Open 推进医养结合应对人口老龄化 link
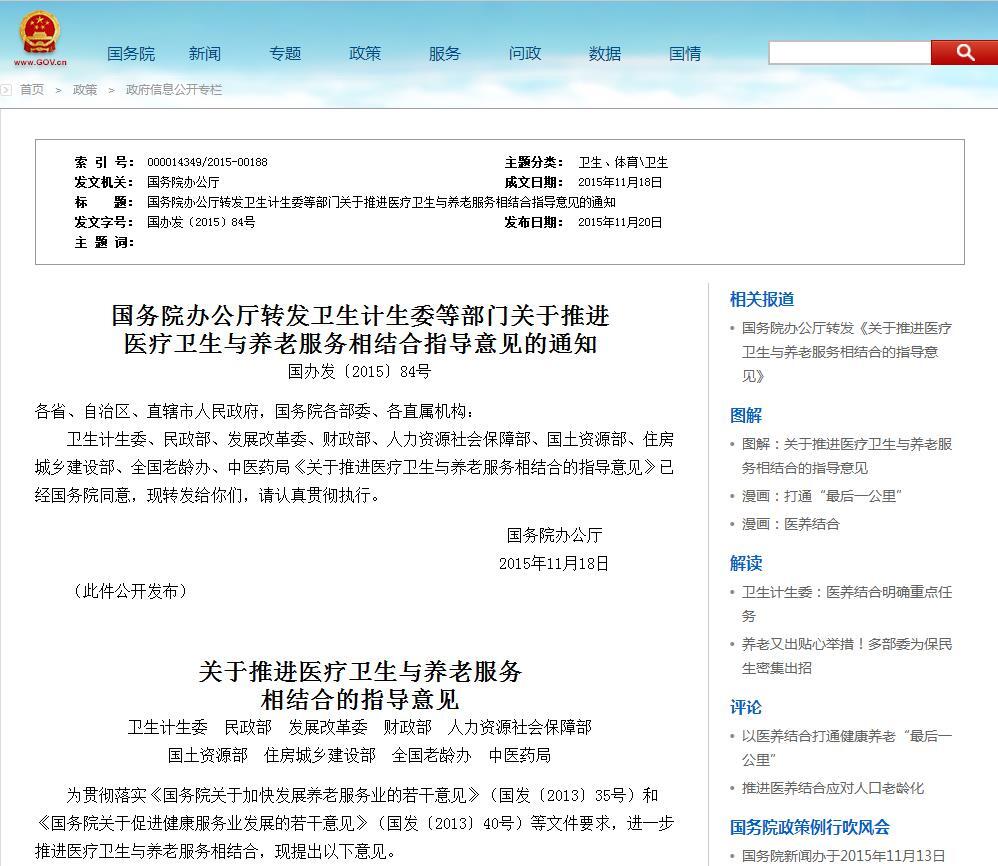Screen dimensions: 998x866 (x=833, y=788)
